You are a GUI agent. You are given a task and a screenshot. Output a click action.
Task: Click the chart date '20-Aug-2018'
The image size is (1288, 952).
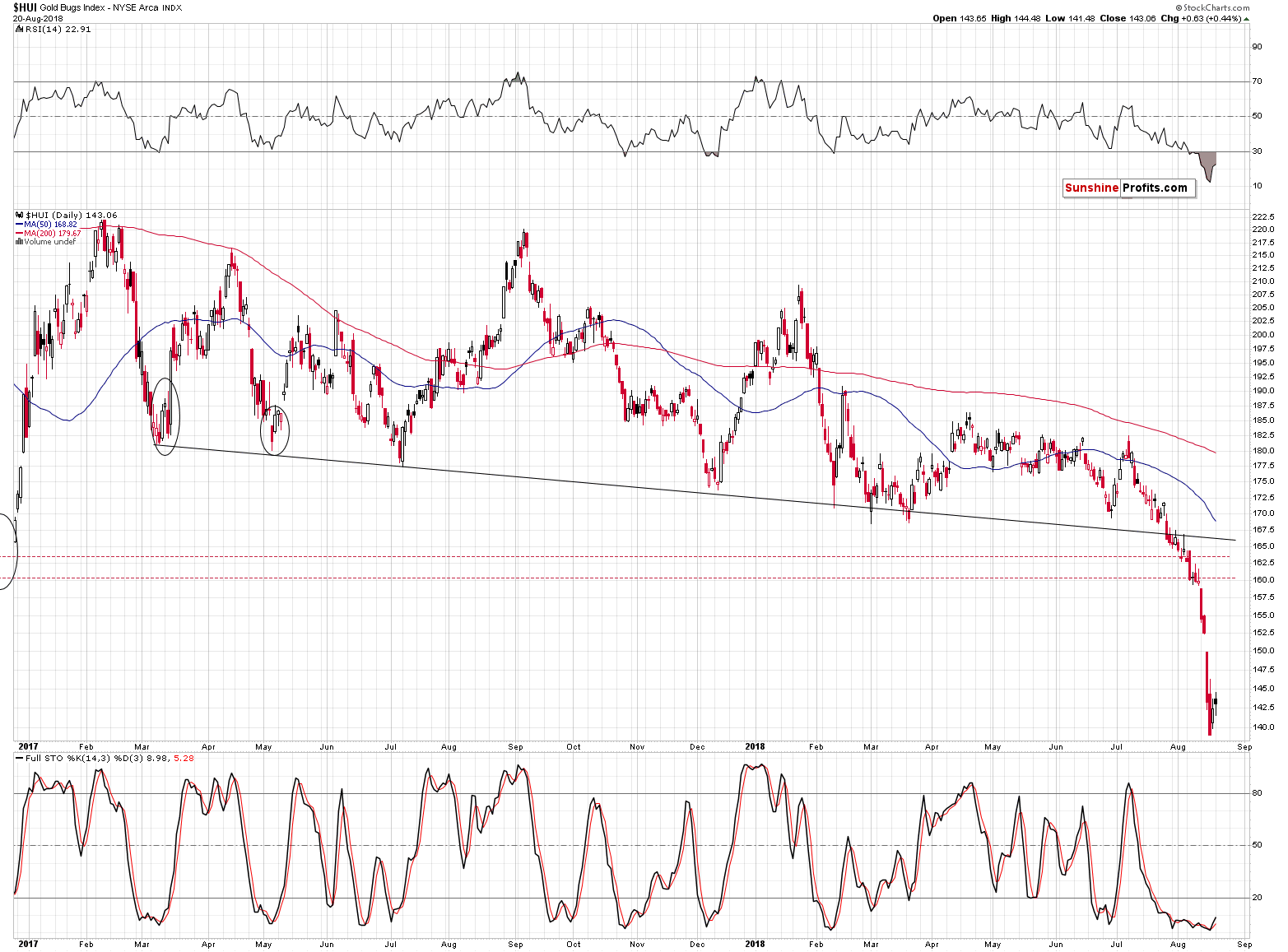(38, 18)
